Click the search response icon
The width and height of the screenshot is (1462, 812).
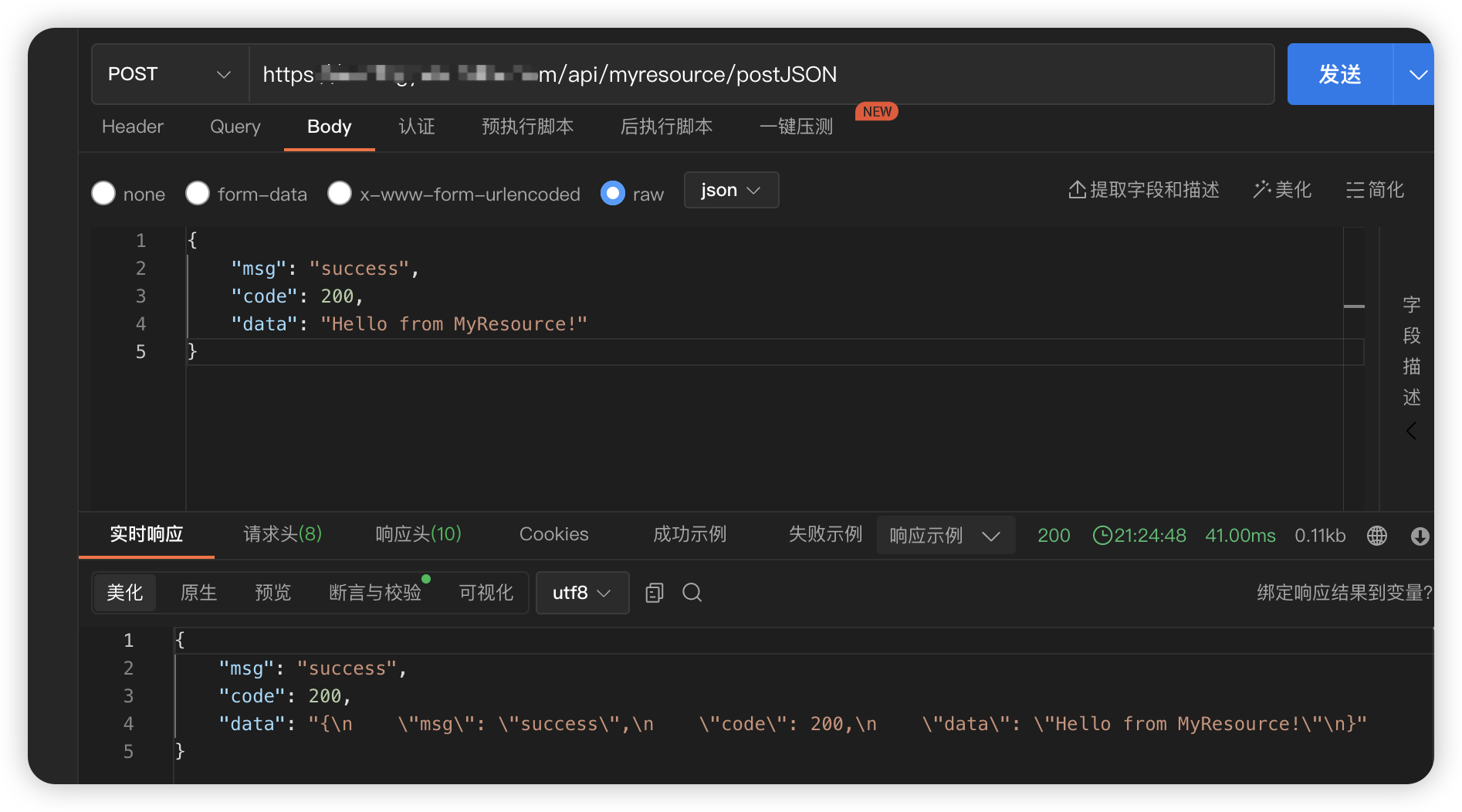(692, 593)
